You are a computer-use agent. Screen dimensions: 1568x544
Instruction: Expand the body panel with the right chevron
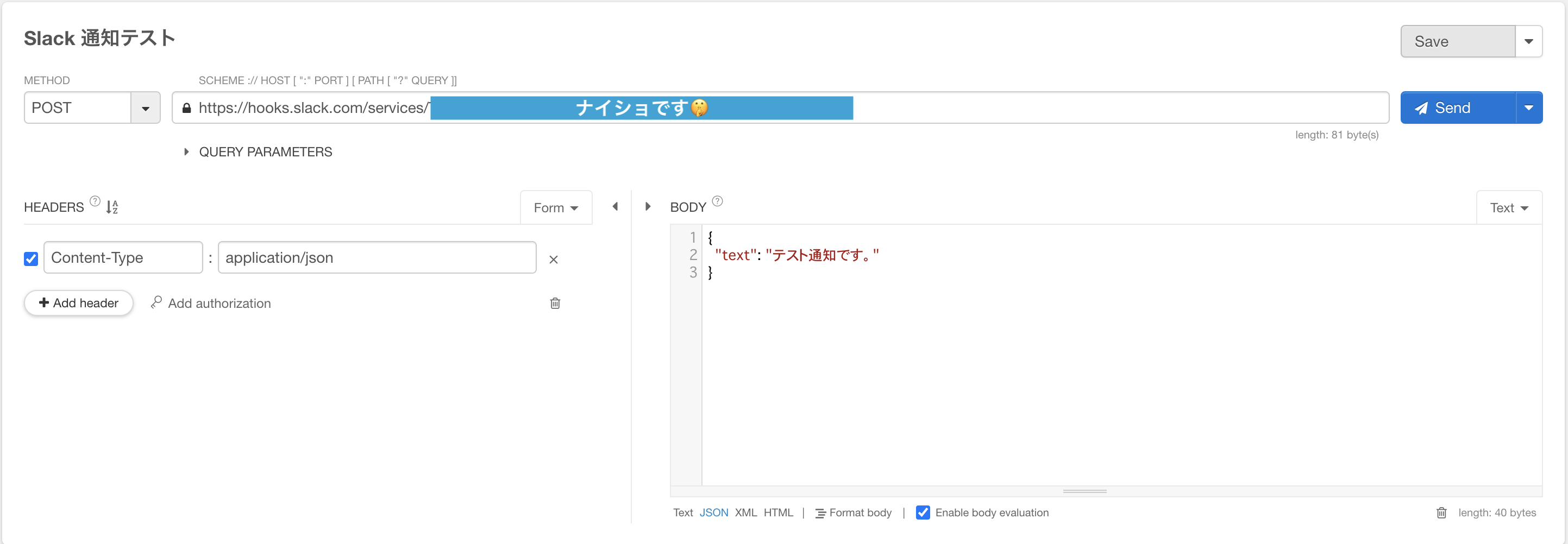(x=647, y=207)
